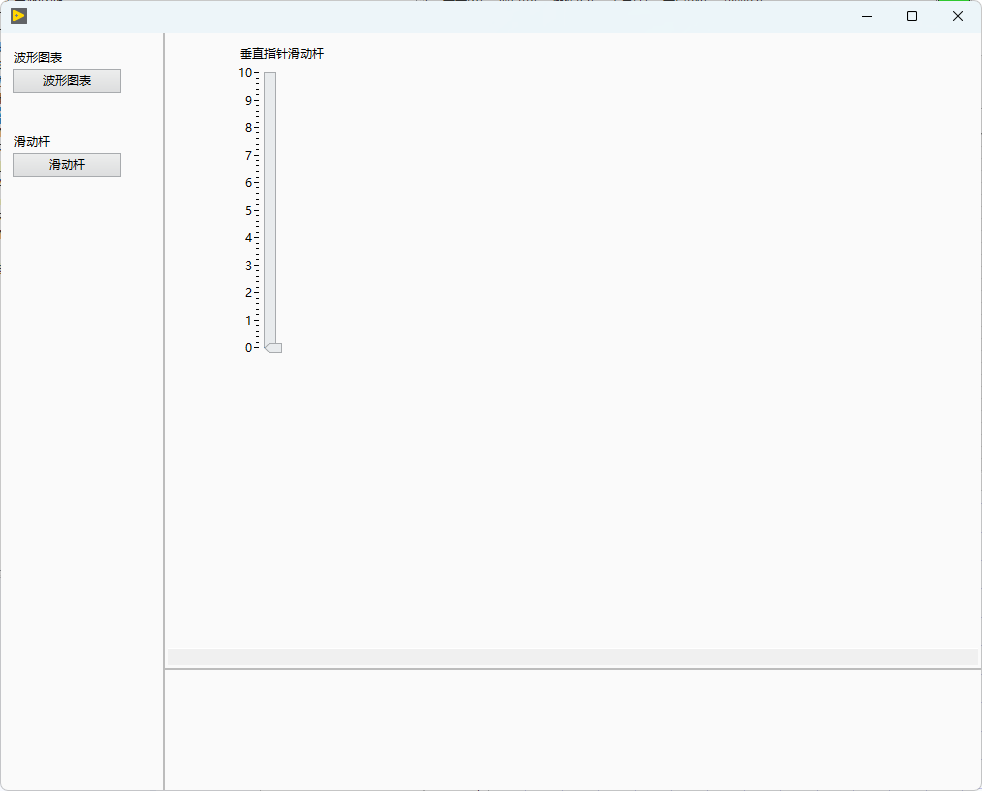Minimize the window
Viewport: 982px width, 791px height.
(x=867, y=16)
